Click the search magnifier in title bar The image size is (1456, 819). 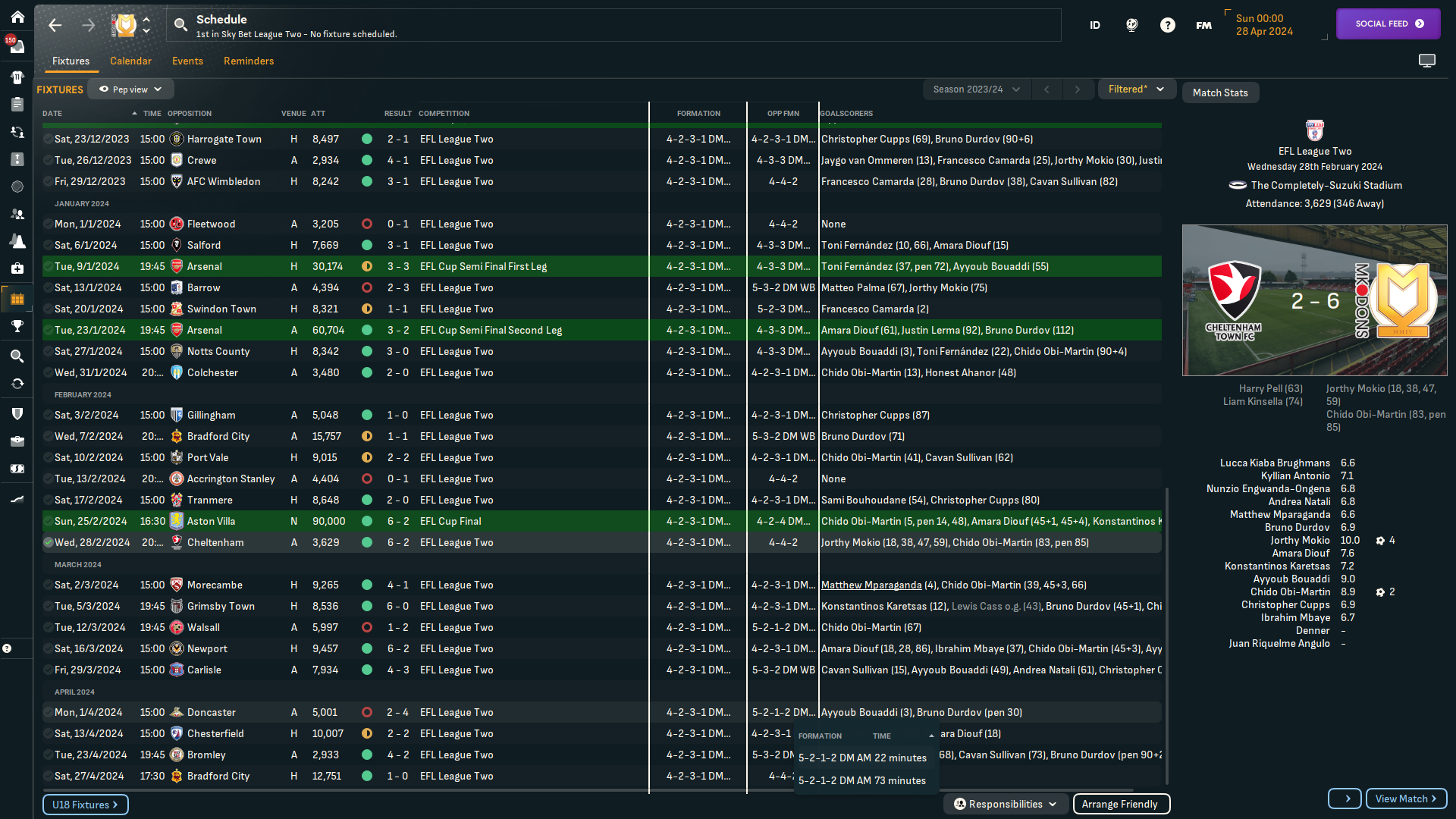click(180, 25)
